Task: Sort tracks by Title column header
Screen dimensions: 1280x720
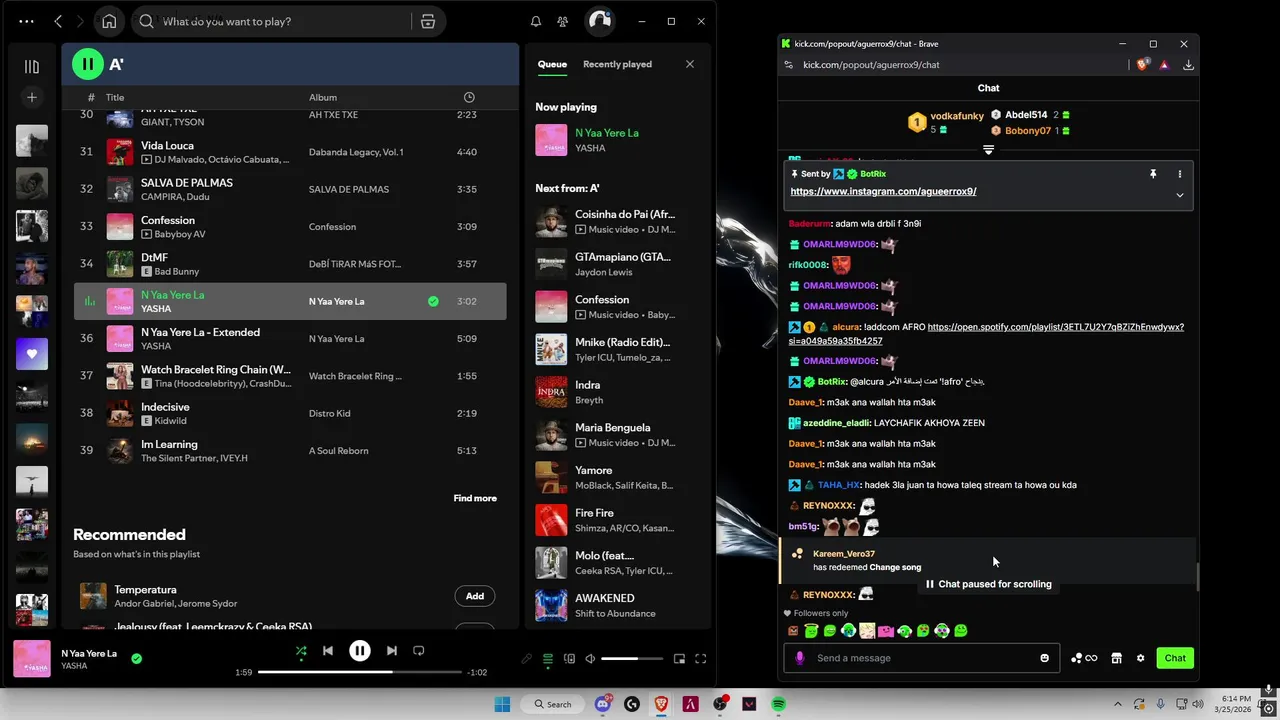Action: 115,97
